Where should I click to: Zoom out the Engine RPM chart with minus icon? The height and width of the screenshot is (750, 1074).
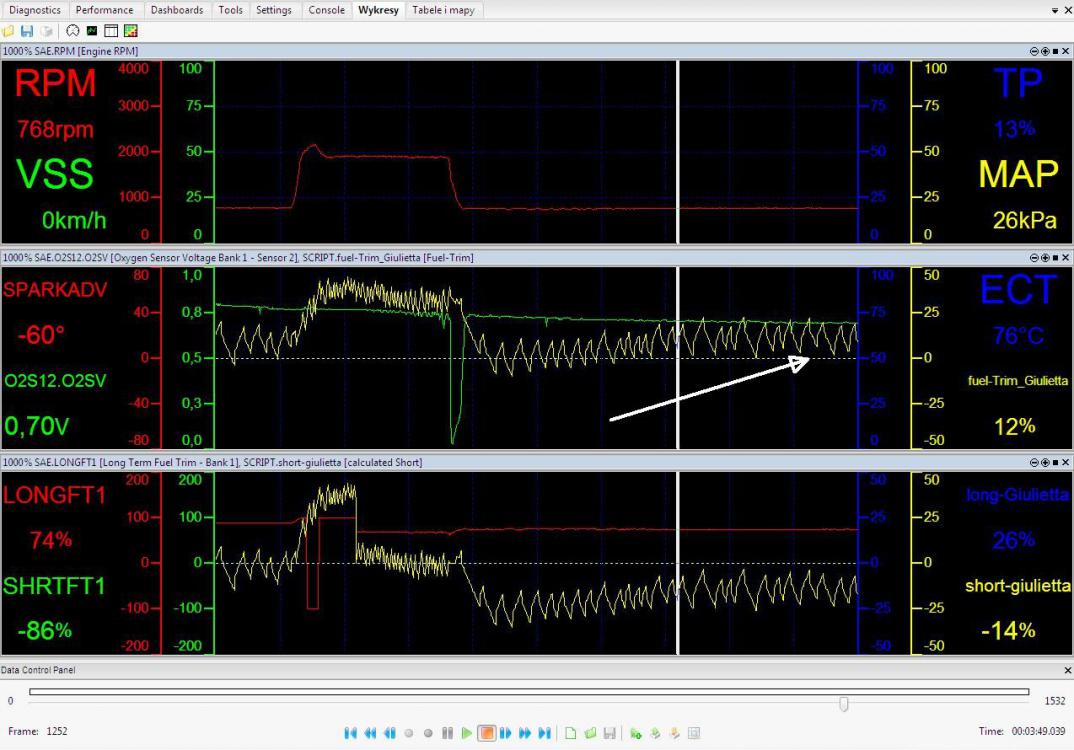[x=1034, y=50]
